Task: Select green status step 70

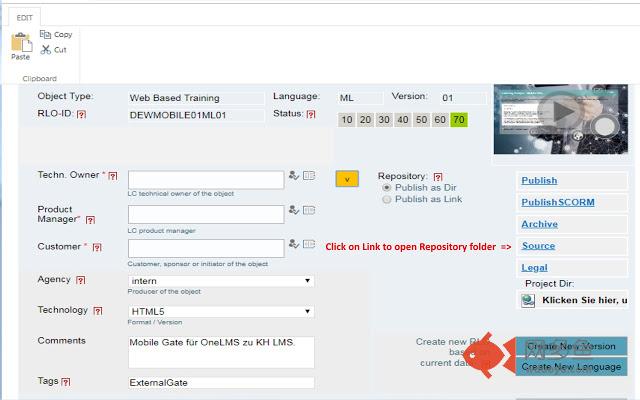Action: (x=459, y=120)
